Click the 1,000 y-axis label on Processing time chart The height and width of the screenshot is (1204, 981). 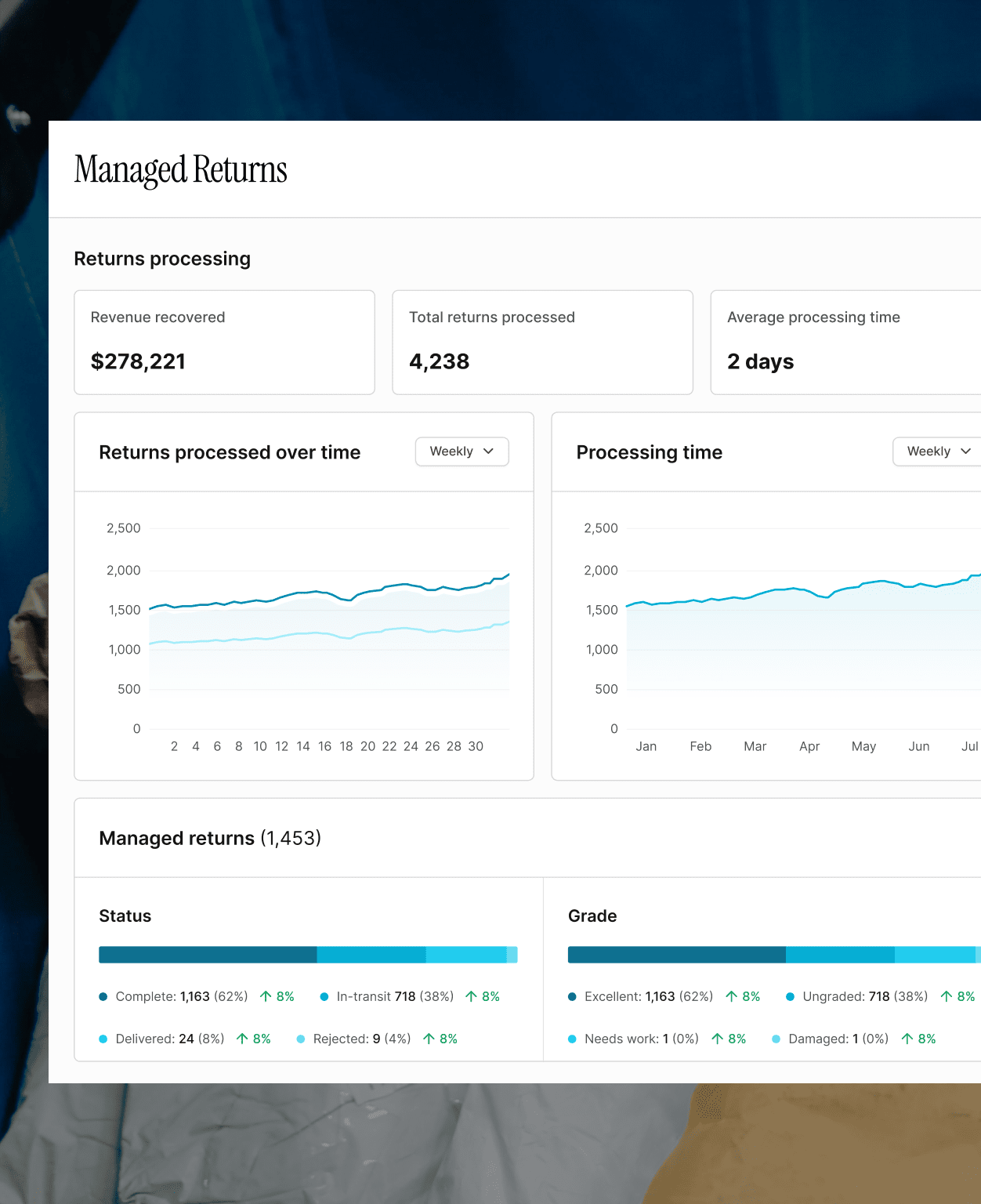point(602,650)
